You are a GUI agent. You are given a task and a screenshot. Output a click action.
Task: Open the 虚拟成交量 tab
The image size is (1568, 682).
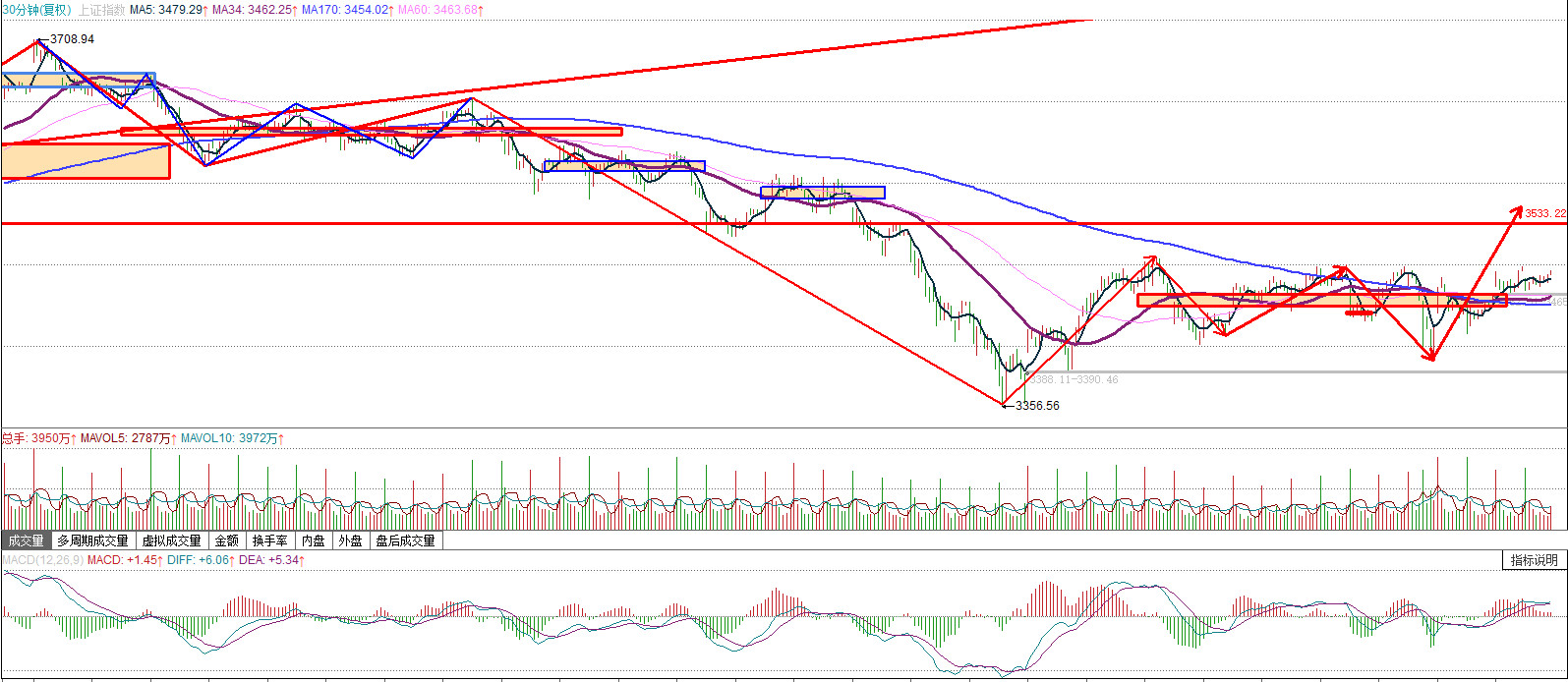coord(171,540)
